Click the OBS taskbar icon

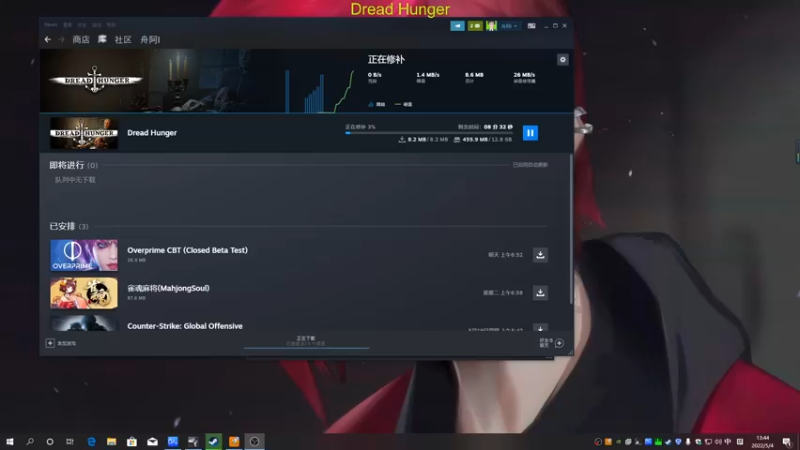pyautogui.click(x=254, y=441)
